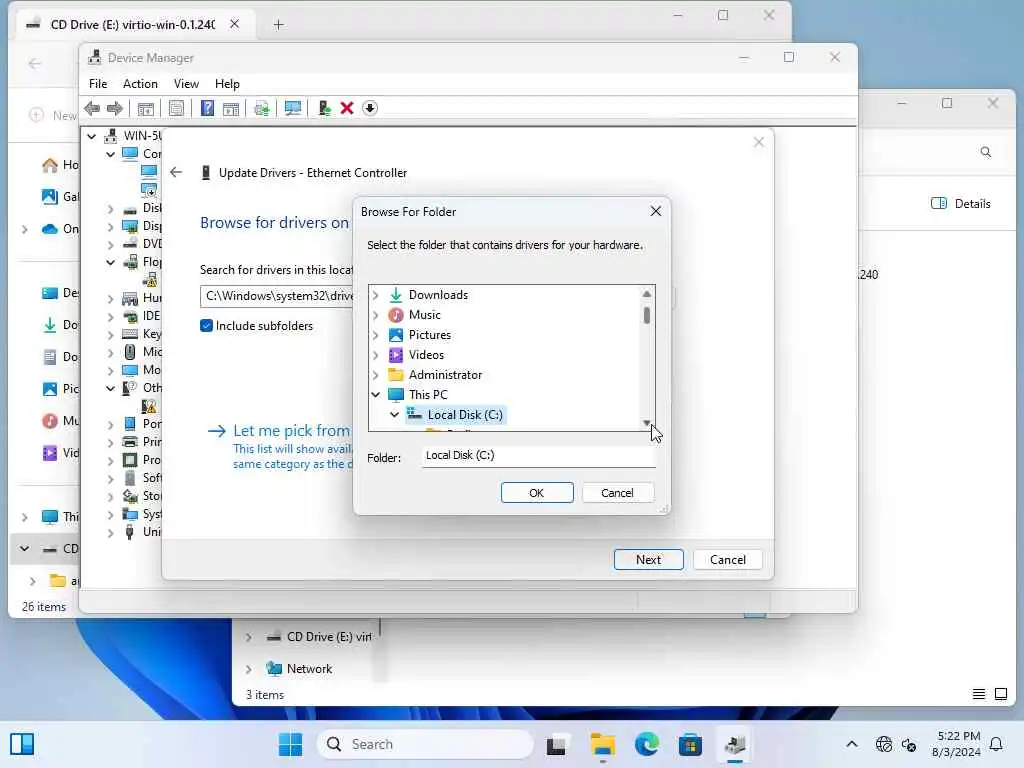Viewport: 1024px width, 768px height.
Task: Click the folder tree scrollbar thumb
Action: tap(647, 315)
